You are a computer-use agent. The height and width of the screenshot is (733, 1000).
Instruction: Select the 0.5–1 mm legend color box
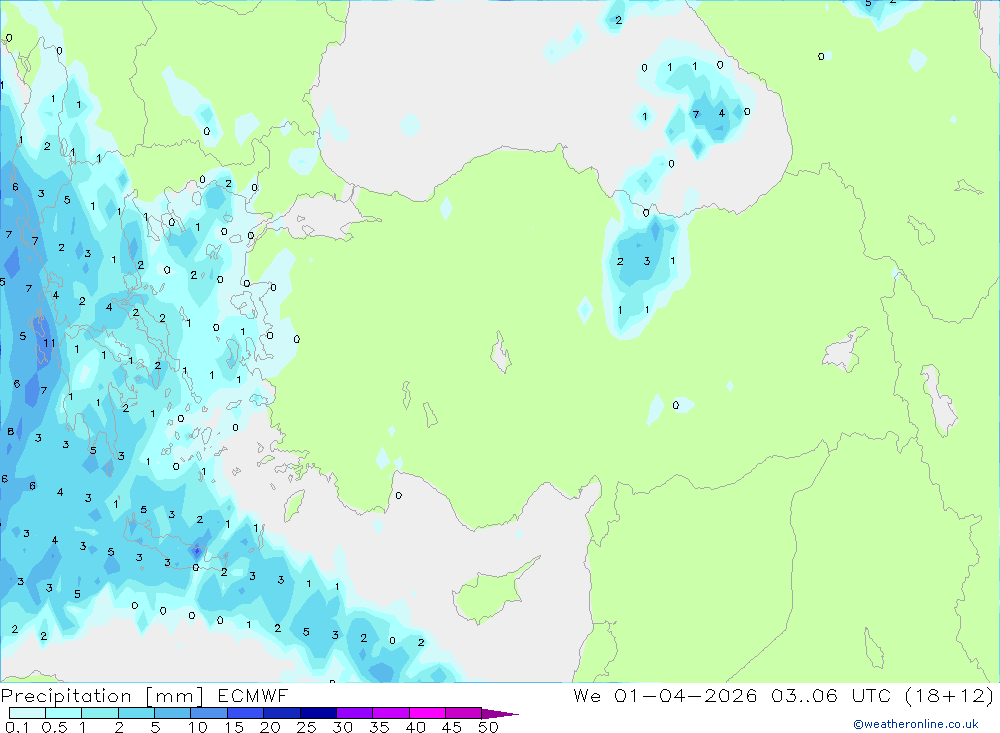[x=64, y=713]
